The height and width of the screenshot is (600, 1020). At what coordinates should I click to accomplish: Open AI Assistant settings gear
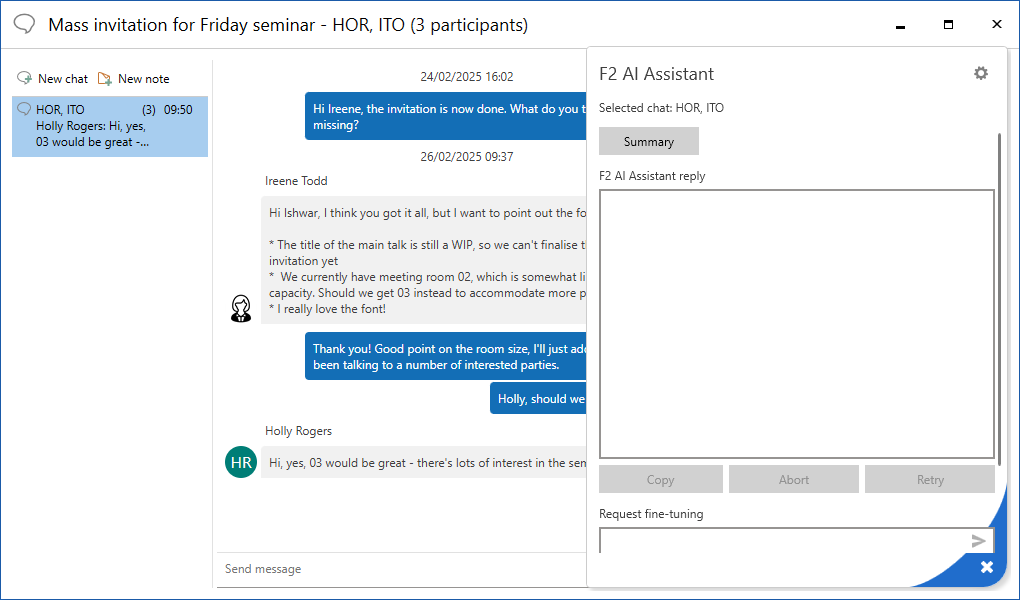[980, 73]
